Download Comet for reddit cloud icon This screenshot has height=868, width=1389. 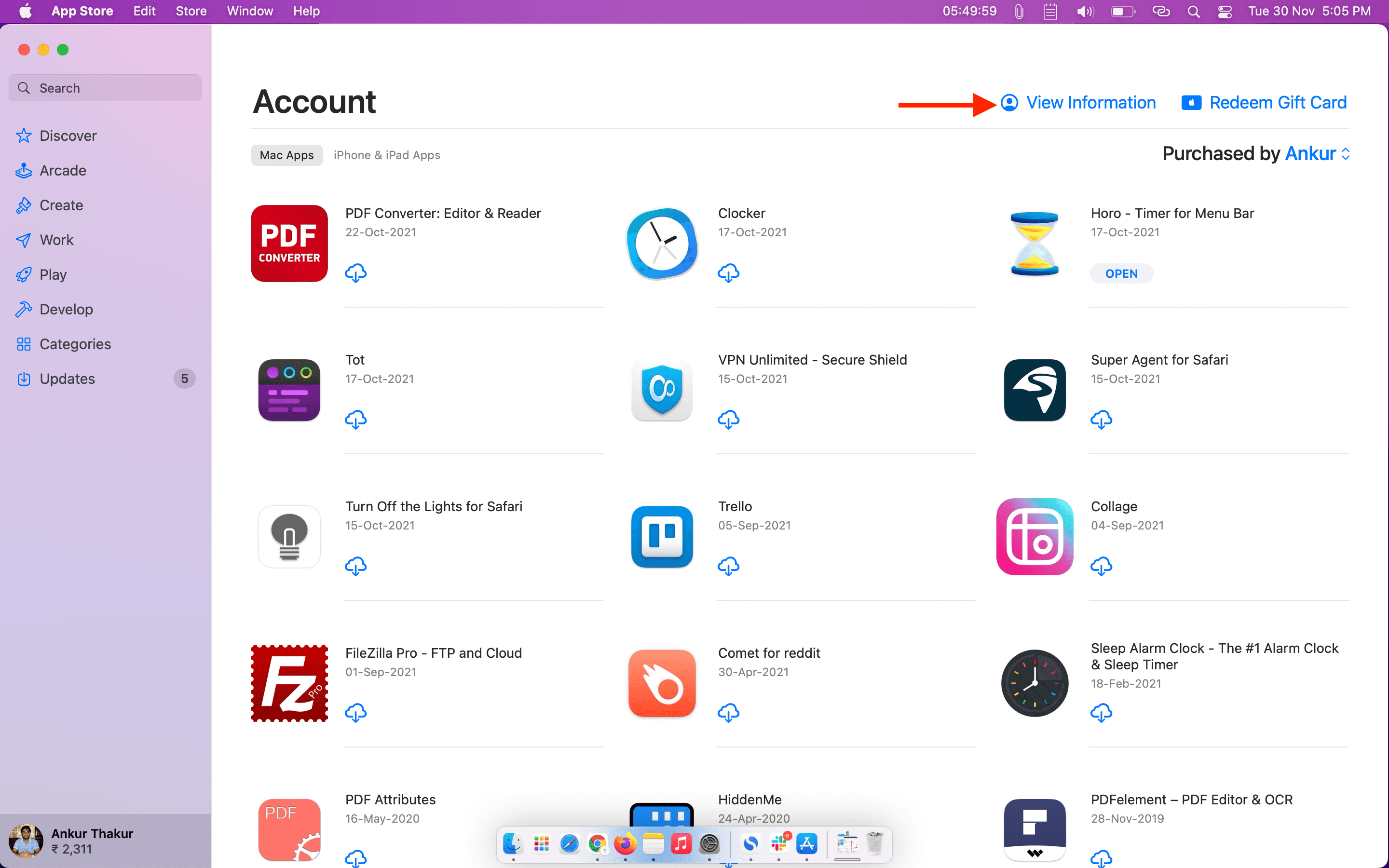point(728,713)
